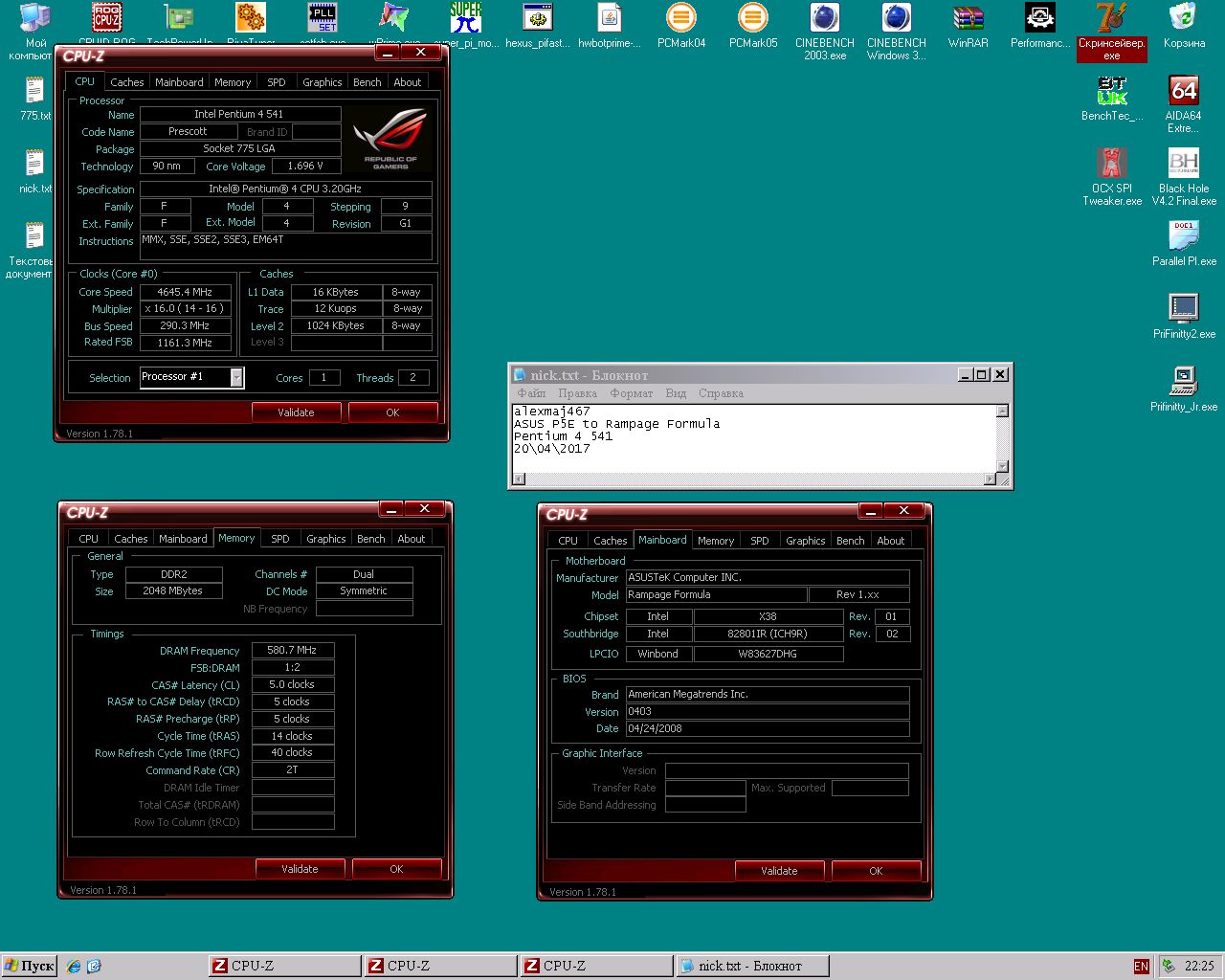This screenshot has height=980, width=1225.
Task: Open the Файл menu in Notepad
Action: tap(531, 393)
